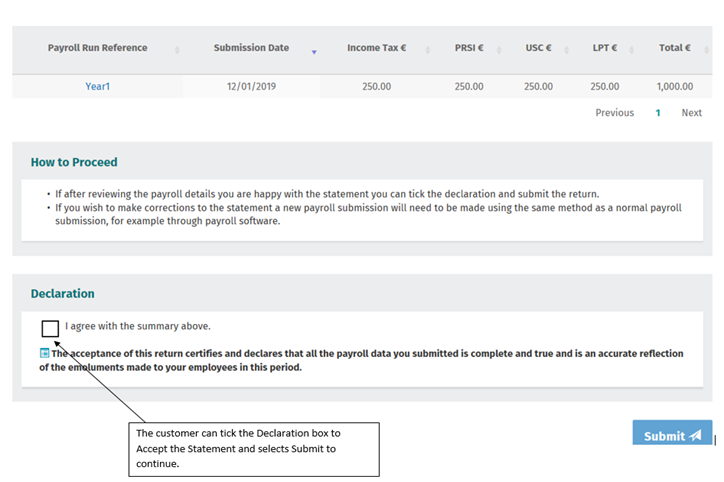
Task: Click the LPT € sort icon
Action: 633,50
